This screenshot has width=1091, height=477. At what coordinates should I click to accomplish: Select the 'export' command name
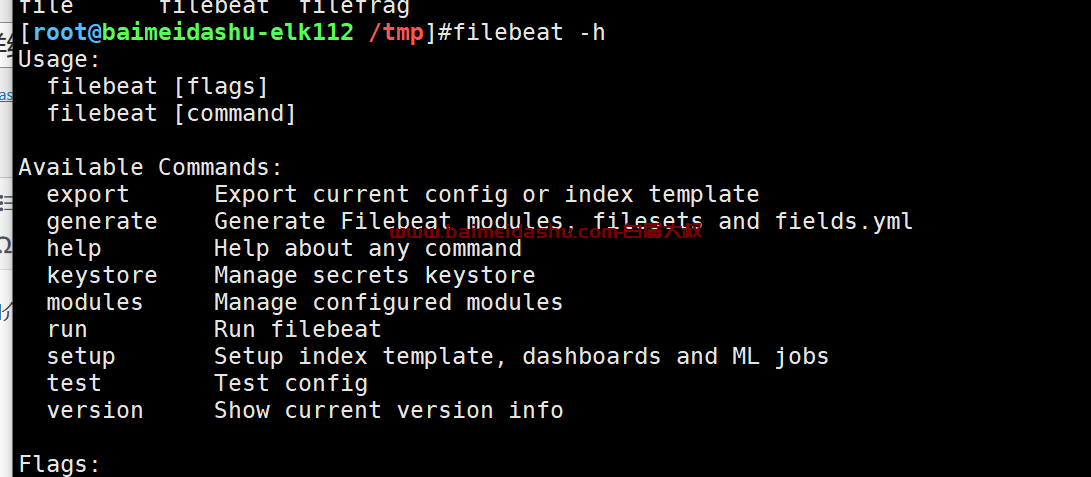tap(88, 195)
